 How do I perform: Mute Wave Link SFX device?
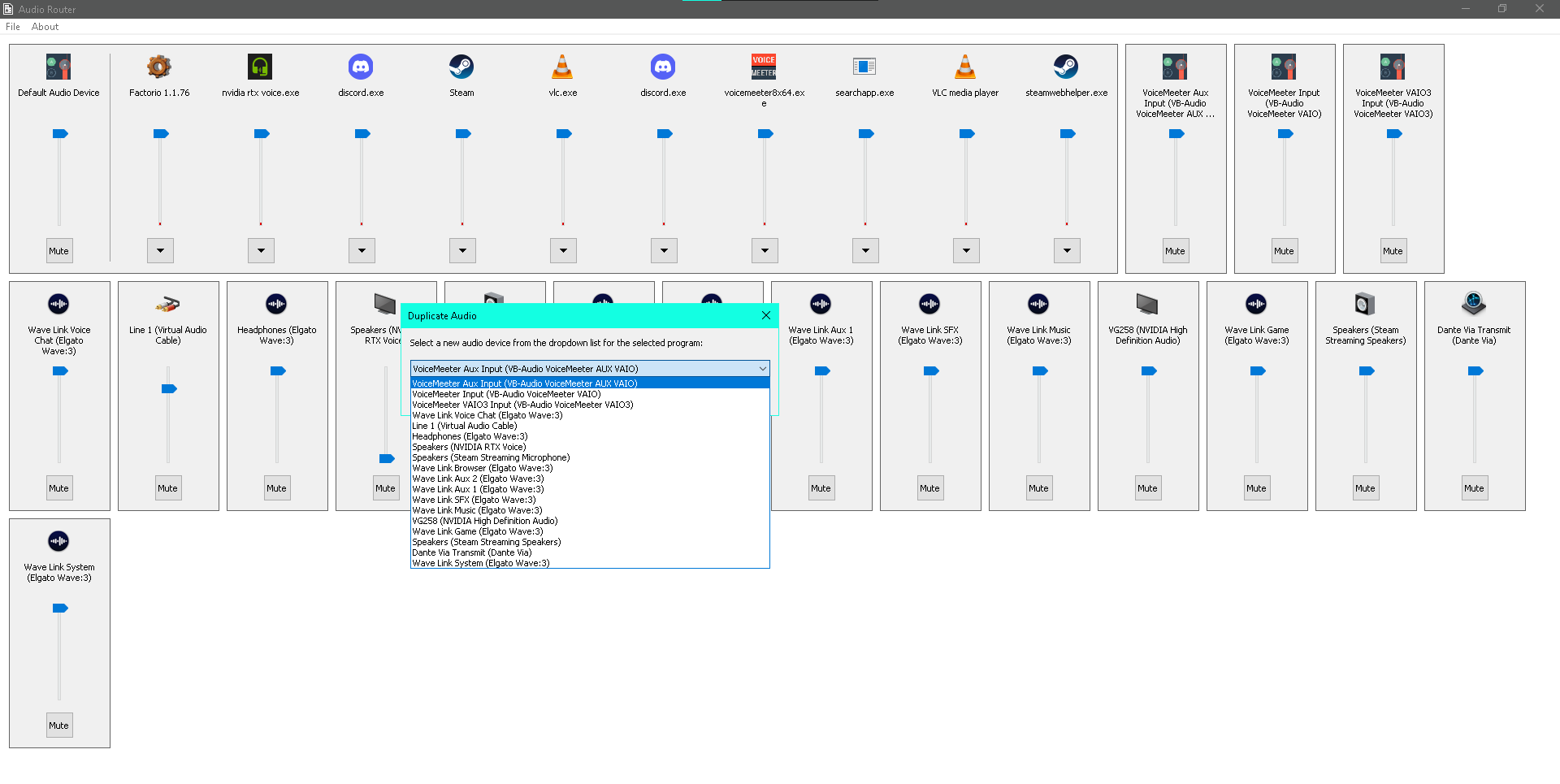tap(930, 488)
